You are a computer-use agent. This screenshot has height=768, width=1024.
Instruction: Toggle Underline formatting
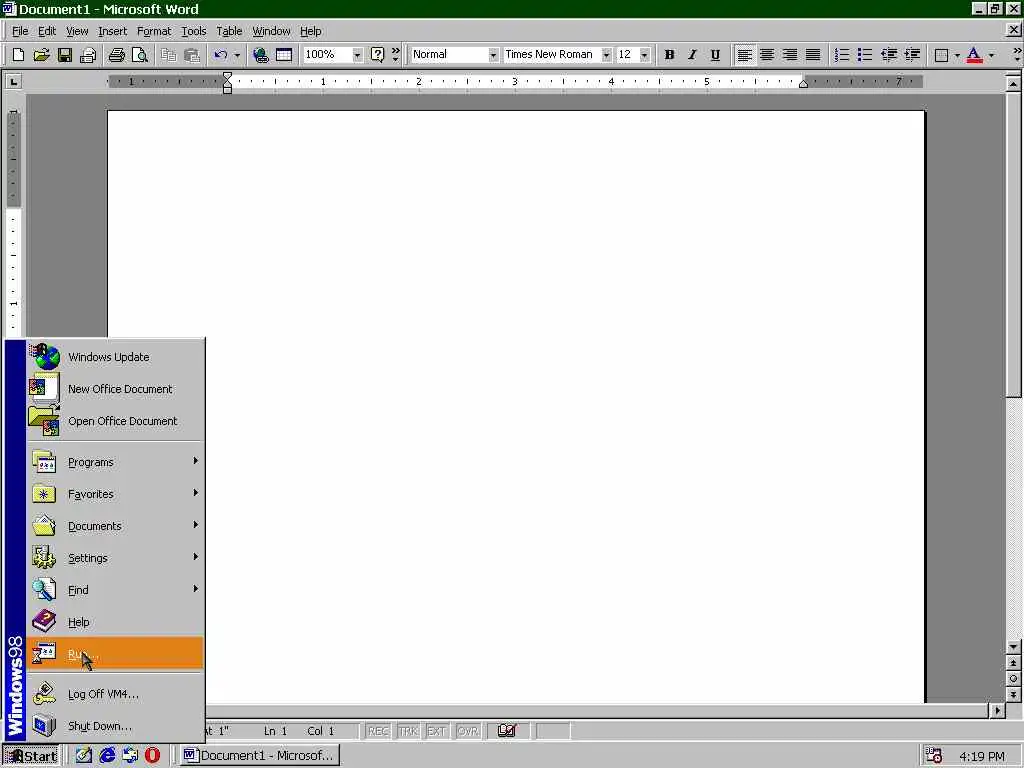[715, 55]
